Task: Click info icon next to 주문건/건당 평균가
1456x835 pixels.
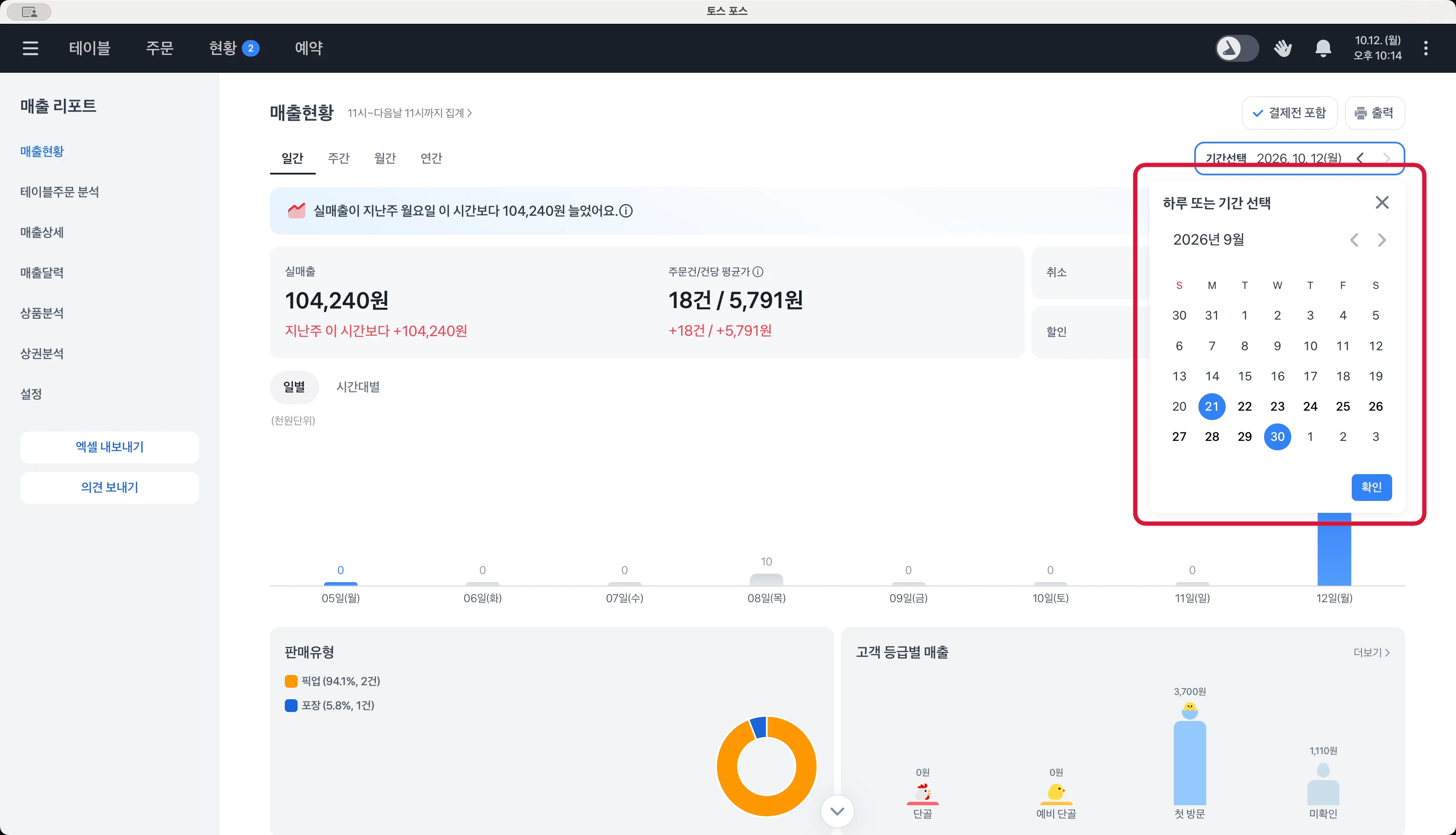Action: tap(758, 272)
